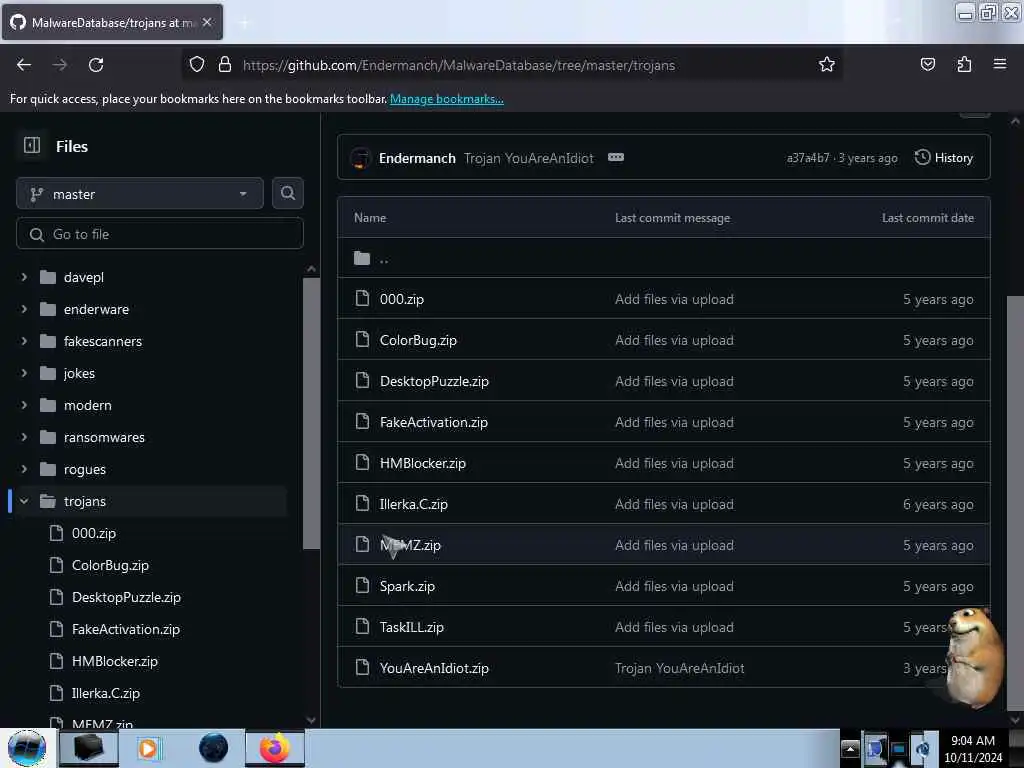Collapse the file tree side panel icon
This screenshot has height=768, width=1024.
pyautogui.click(x=32, y=146)
